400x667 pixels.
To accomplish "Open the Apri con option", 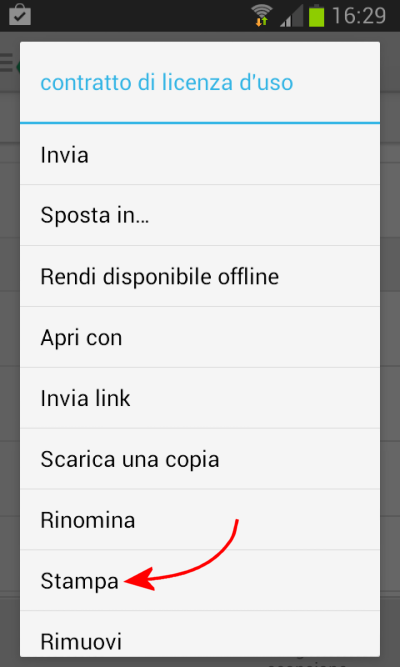I will click(x=200, y=337).
